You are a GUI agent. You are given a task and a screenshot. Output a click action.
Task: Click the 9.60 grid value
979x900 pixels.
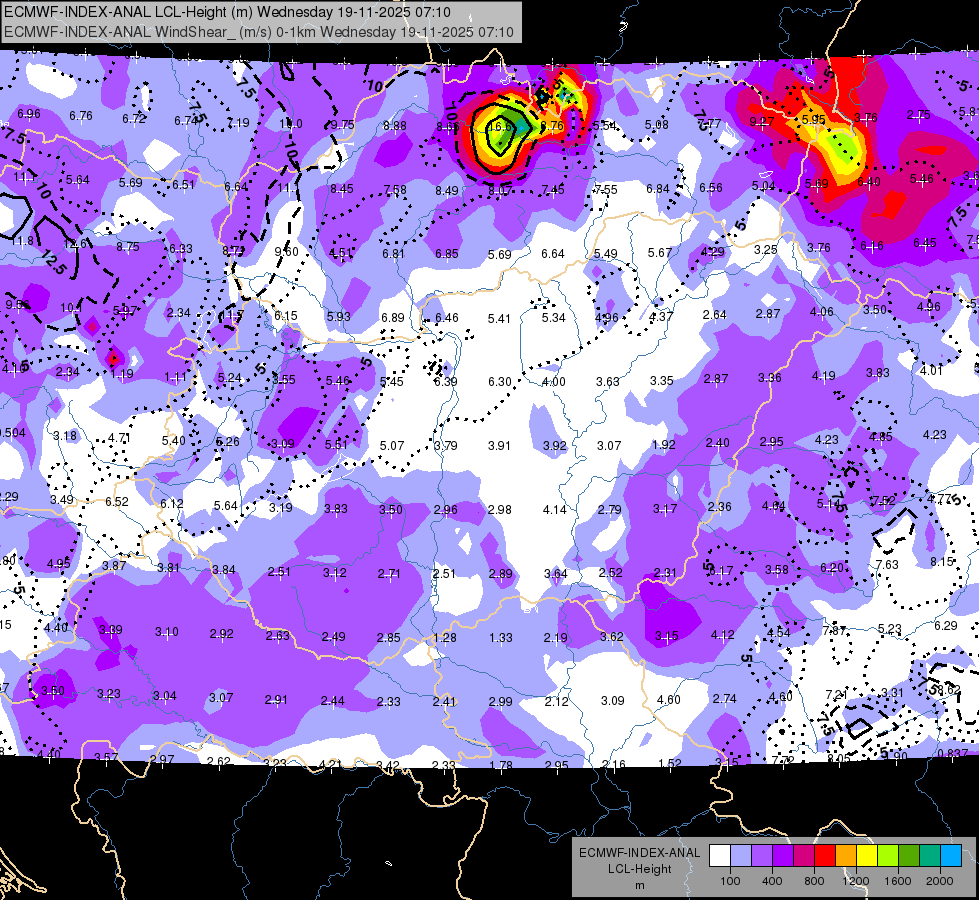point(287,251)
